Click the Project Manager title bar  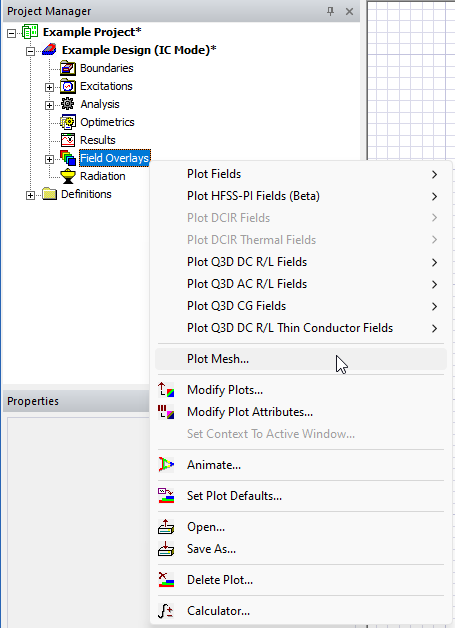click(x=181, y=11)
